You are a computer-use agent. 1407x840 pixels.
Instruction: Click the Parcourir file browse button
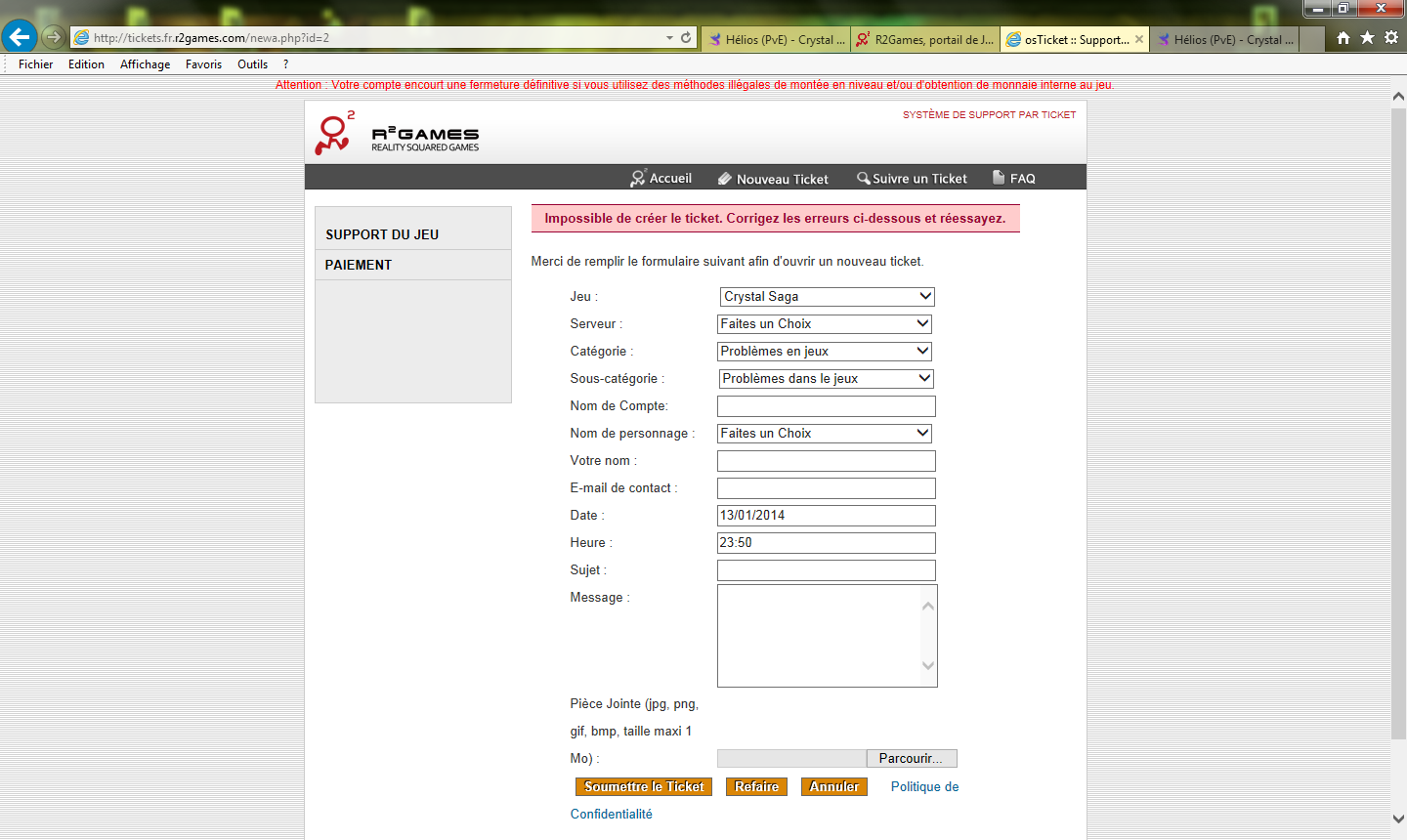911,759
